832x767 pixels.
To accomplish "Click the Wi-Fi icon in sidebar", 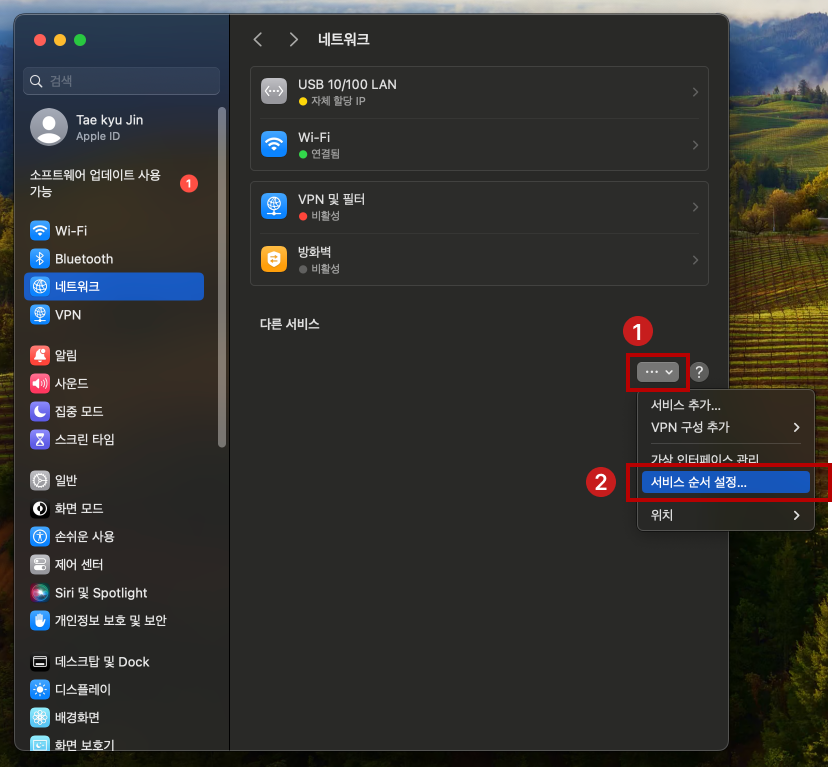I will tap(40, 230).
